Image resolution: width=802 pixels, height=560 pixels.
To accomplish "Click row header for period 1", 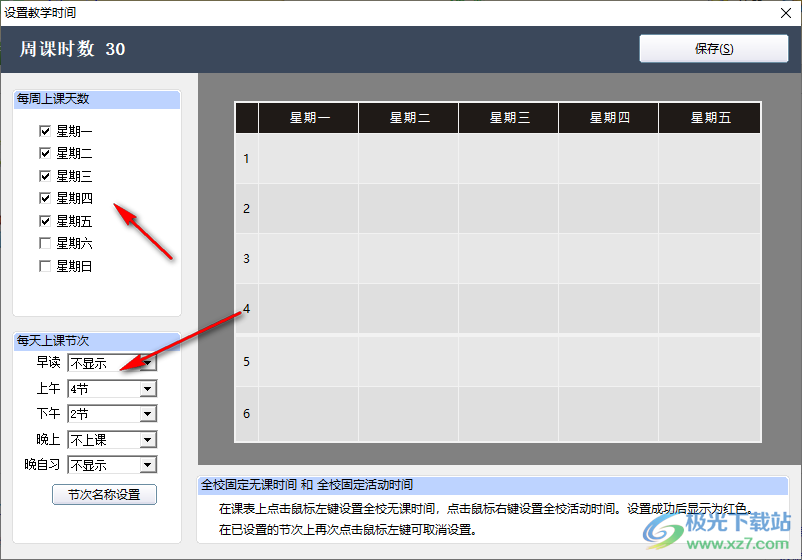I will (x=247, y=159).
